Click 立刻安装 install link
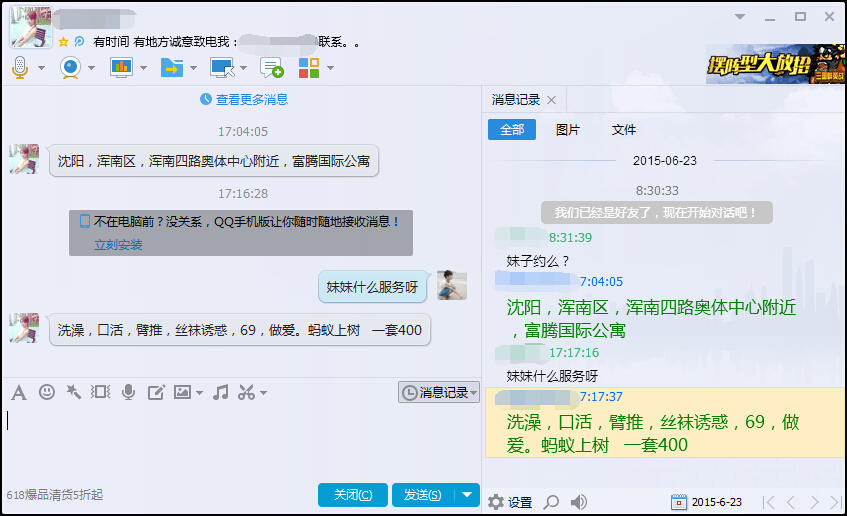Screen dimensions: 847x516 pos(118,245)
